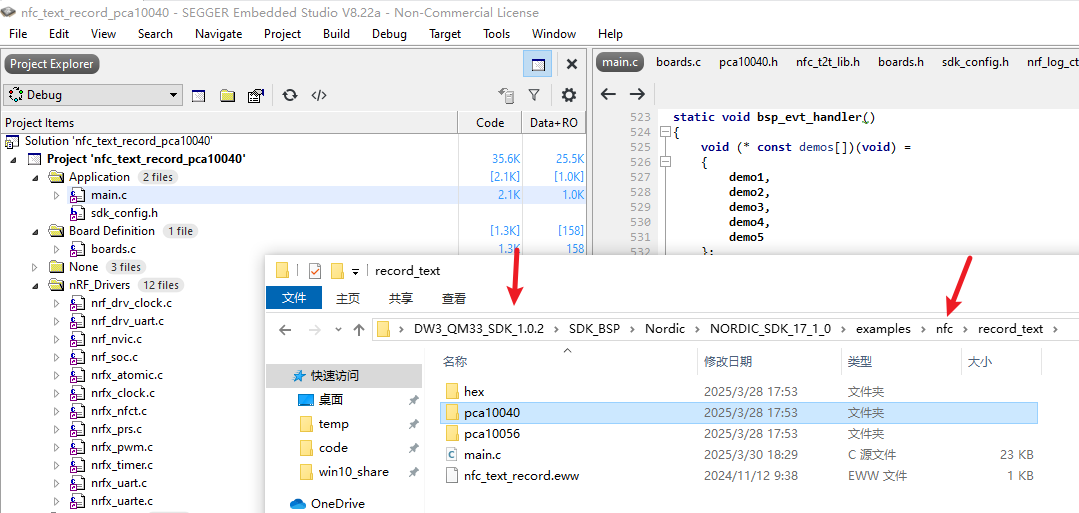Collapse the Project 'nfc_text_record_pca10040' node
Viewport: 1079px width, 513px height.
click(x=14, y=159)
